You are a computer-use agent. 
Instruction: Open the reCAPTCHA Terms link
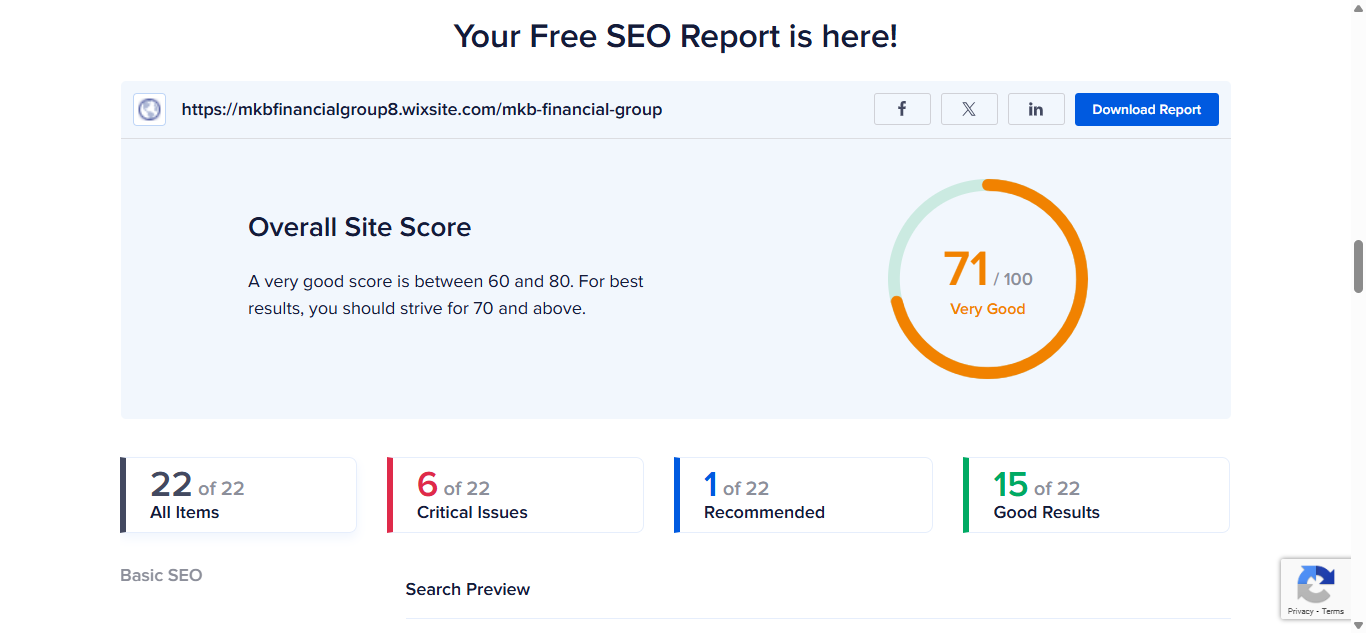coord(1333,611)
